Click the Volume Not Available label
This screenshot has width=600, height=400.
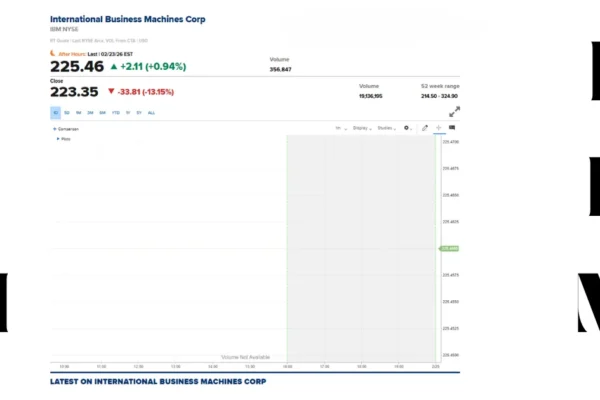pyautogui.click(x=246, y=357)
